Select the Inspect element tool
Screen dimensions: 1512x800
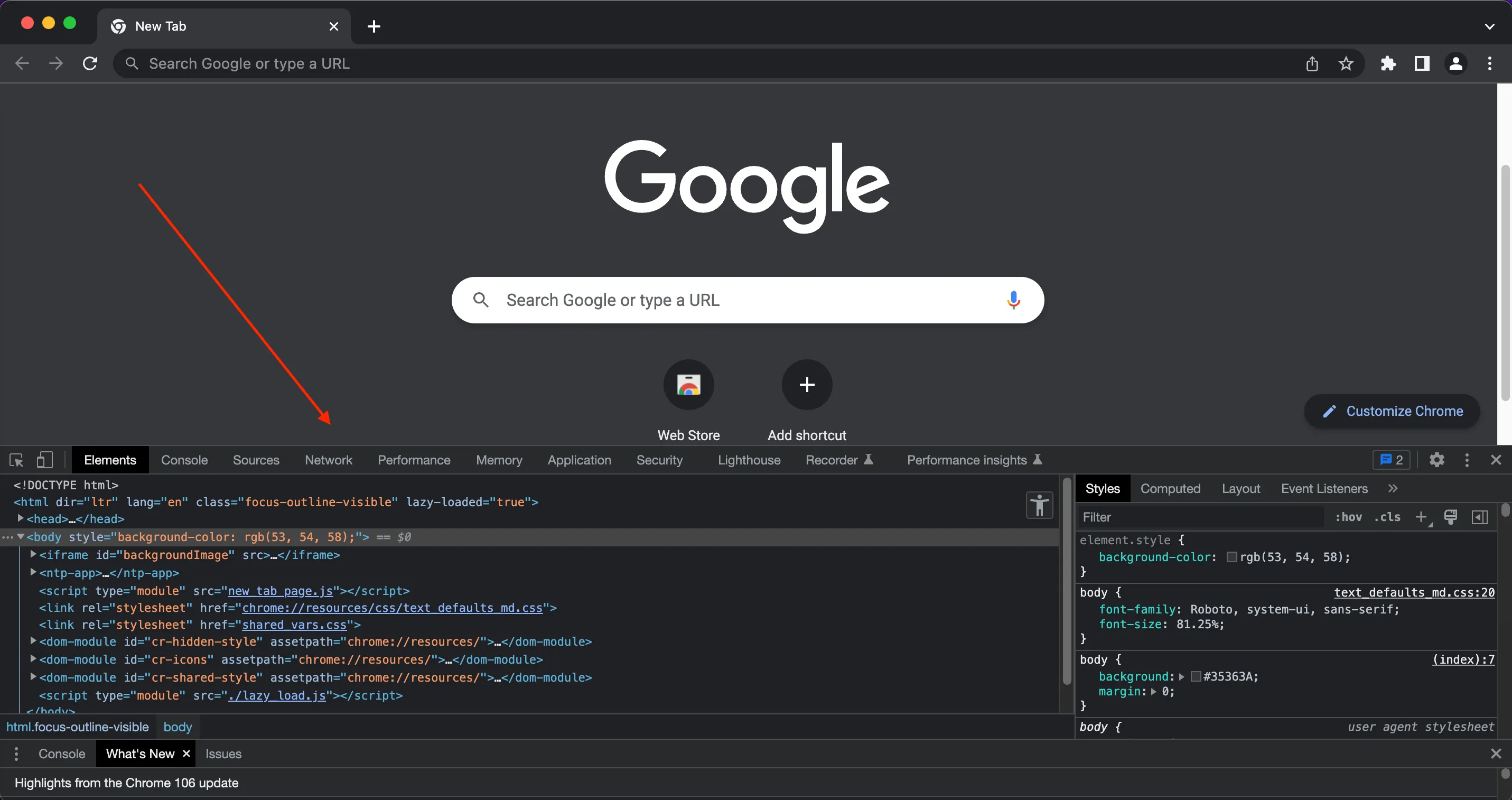[16, 460]
